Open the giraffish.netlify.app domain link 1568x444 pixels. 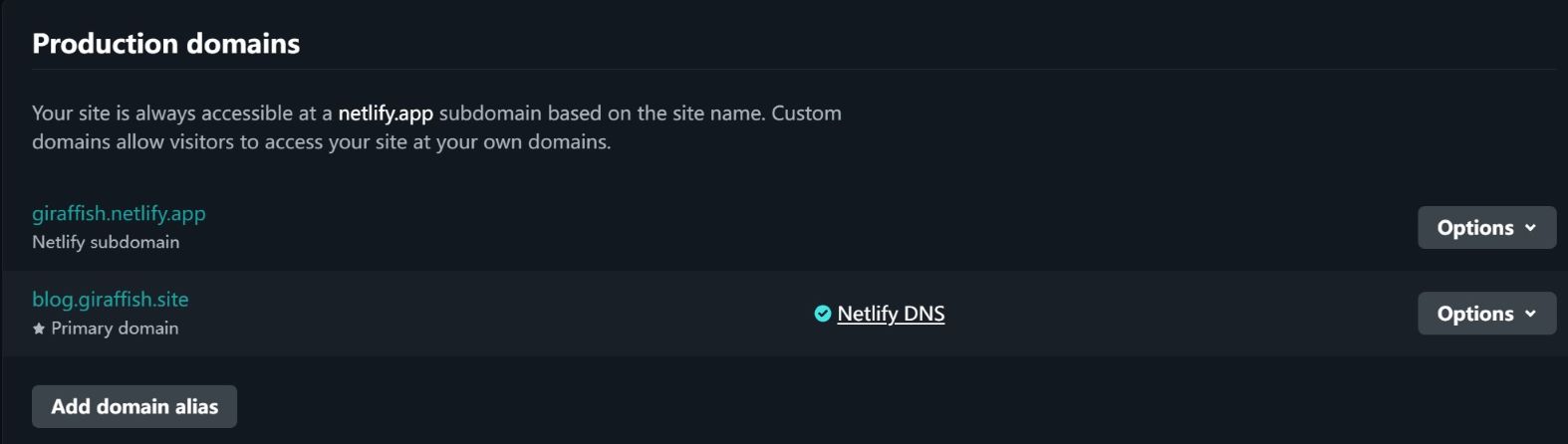tap(119, 213)
